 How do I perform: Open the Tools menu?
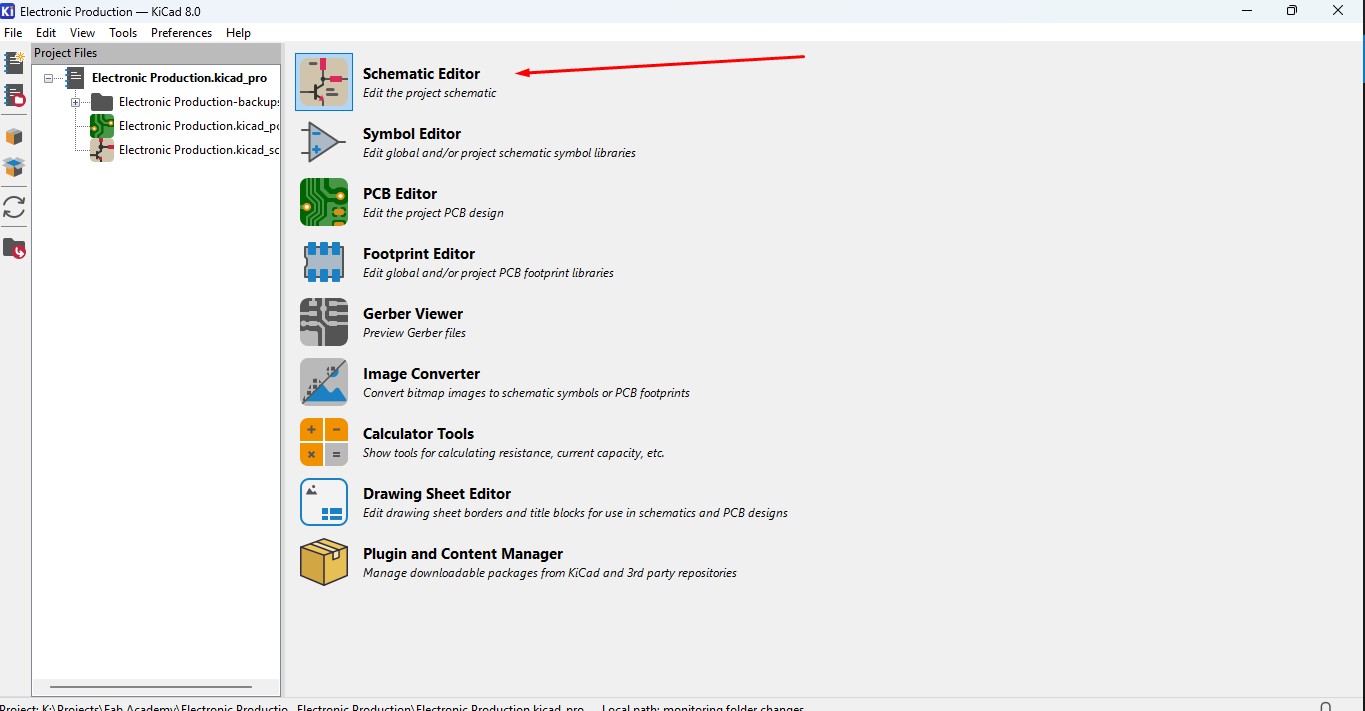pyautogui.click(x=123, y=33)
